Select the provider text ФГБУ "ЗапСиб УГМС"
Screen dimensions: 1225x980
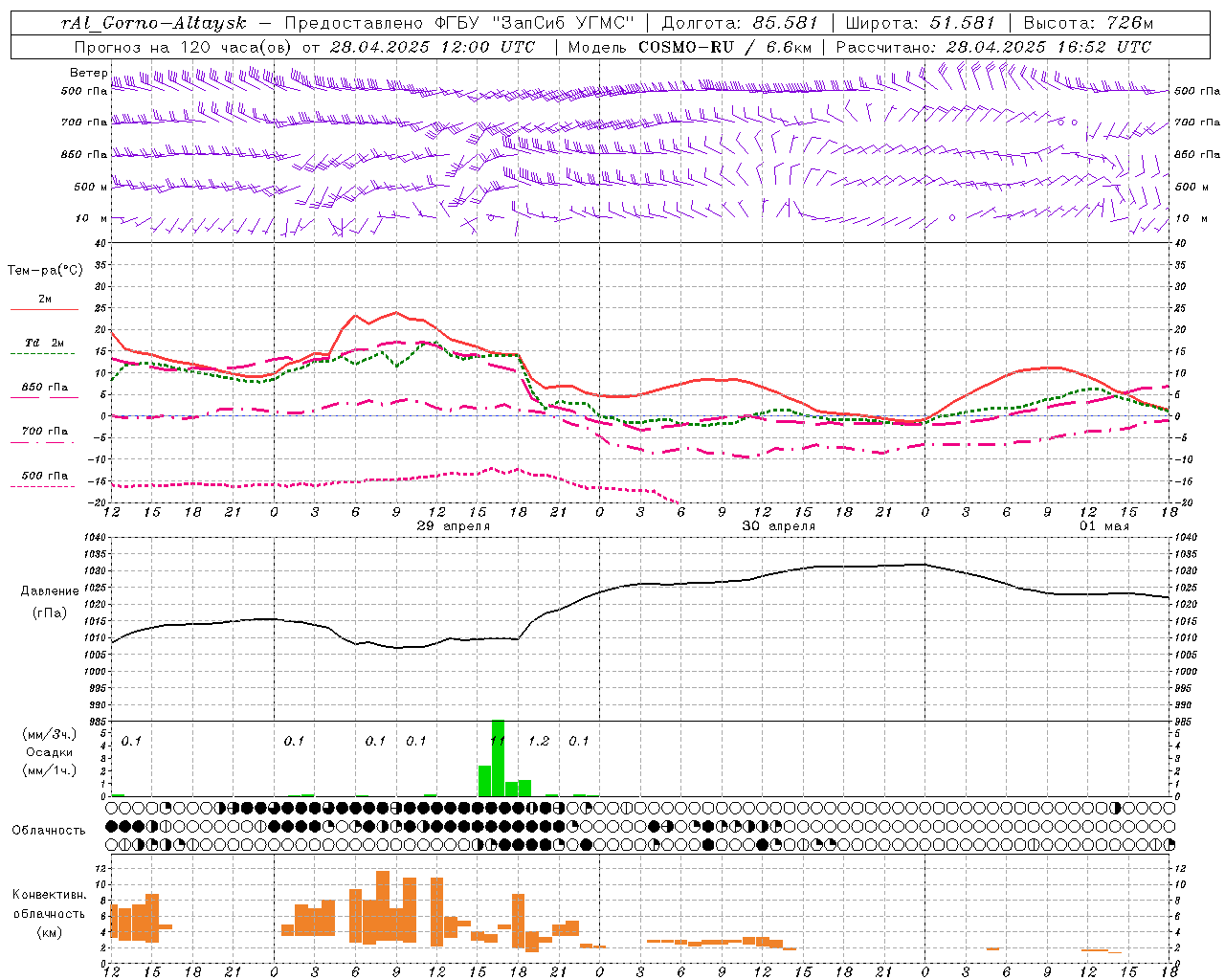(x=536, y=23)
